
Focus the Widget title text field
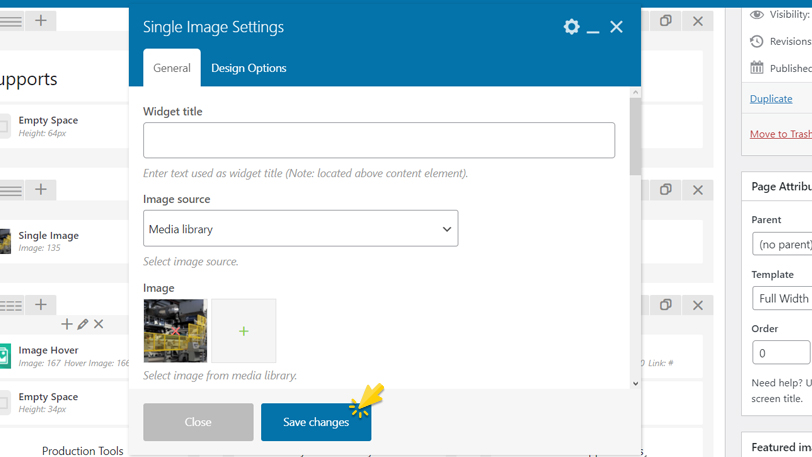(378, 141)
